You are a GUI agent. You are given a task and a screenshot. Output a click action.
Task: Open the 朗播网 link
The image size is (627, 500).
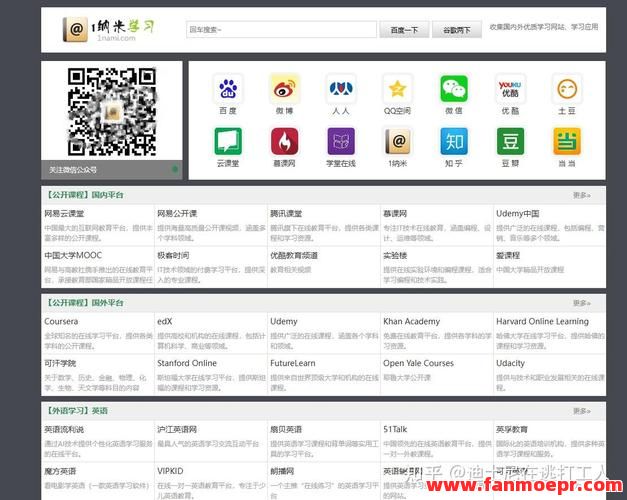pyautogui.click(x=282, y=471)
